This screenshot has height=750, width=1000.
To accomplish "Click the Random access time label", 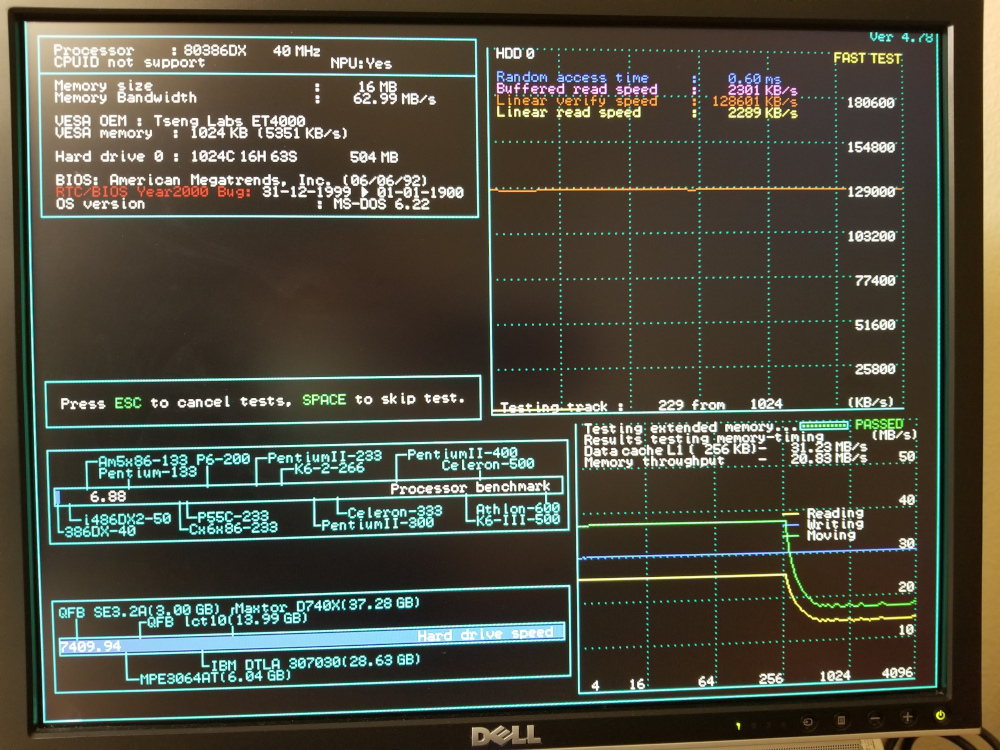I will pos(572,77).
